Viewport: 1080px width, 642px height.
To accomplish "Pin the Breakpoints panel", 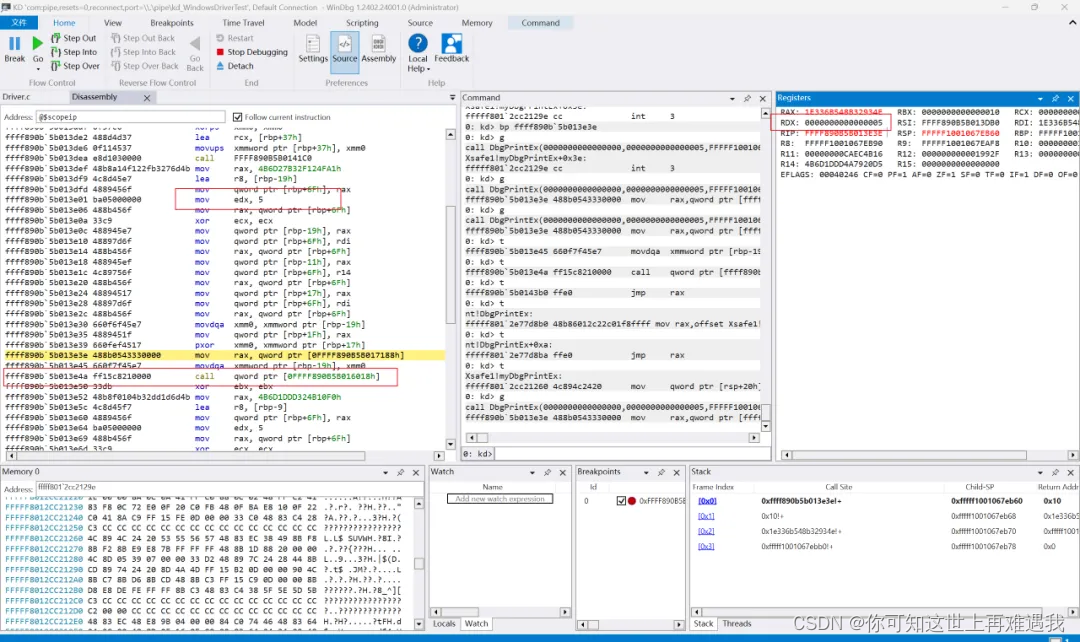I will click(661, 473).
